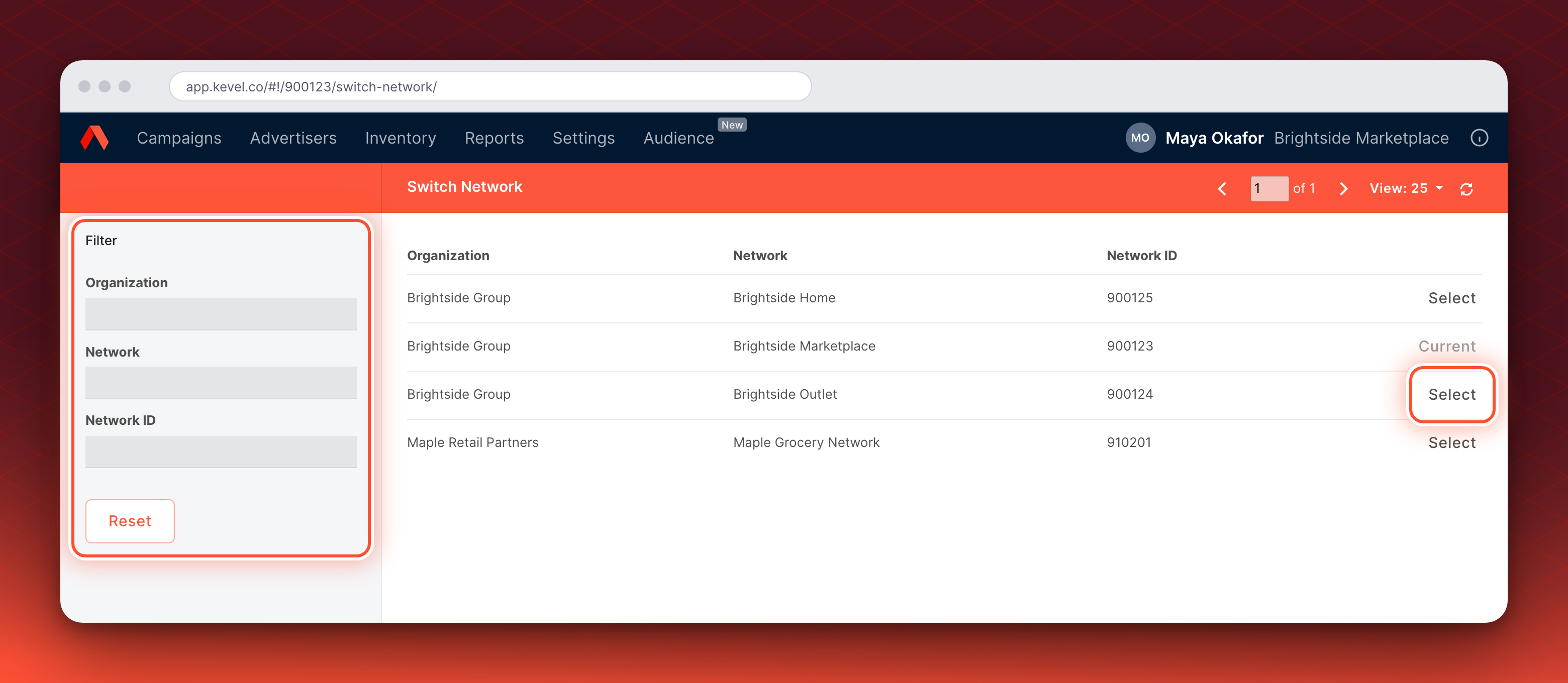This screenshot has width=1568, height=683.
Task: Click the Maya Okafor user name
Action: click(1214, 138)
